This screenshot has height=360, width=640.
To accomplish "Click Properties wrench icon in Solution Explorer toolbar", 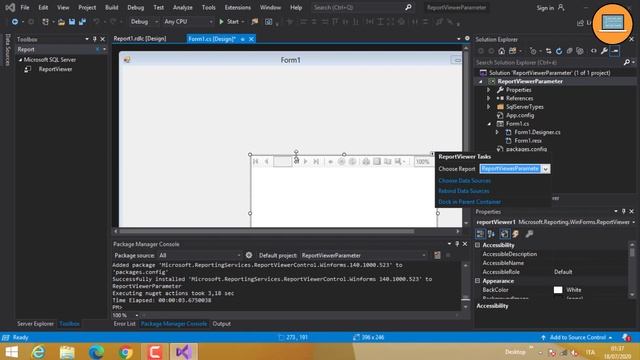I will click(604, 51).
